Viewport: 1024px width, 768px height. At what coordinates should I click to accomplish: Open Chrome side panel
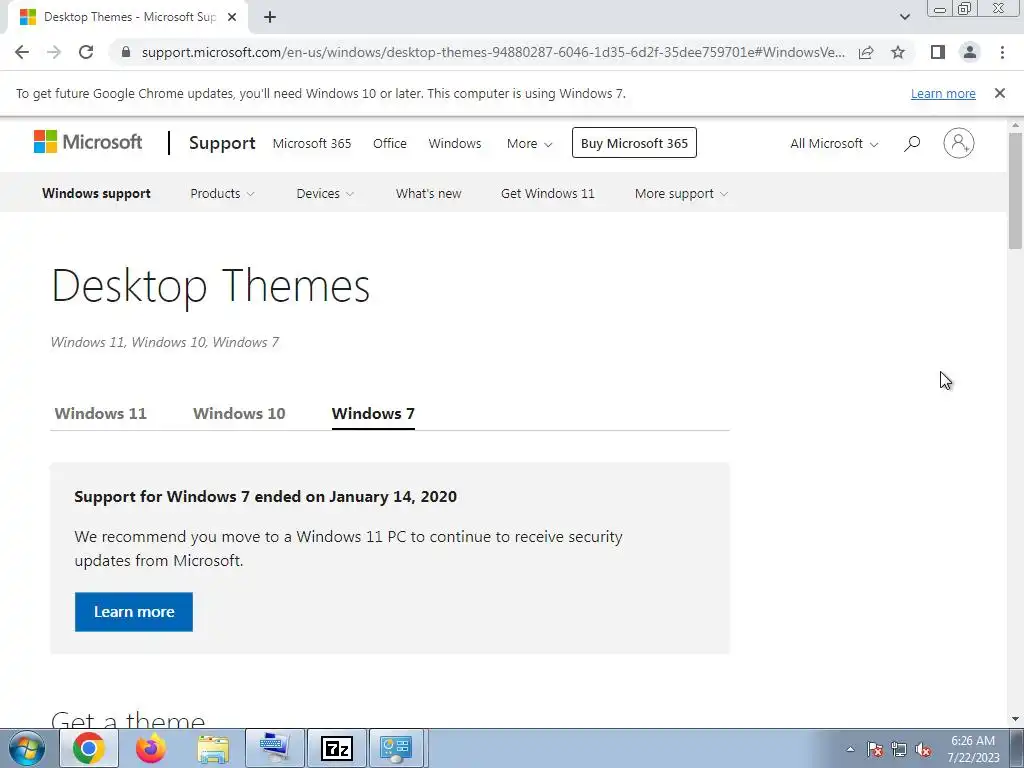(938, 52)
